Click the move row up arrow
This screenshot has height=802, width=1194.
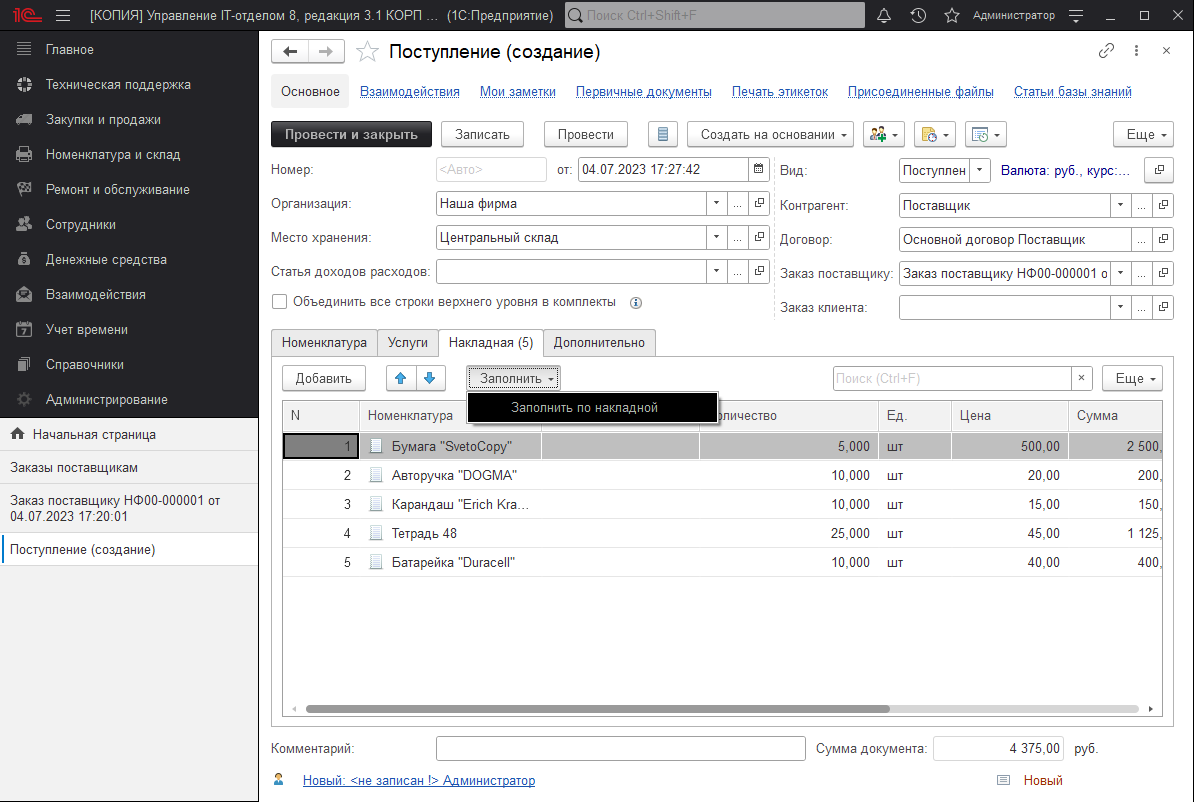click(x=401, y=378)
